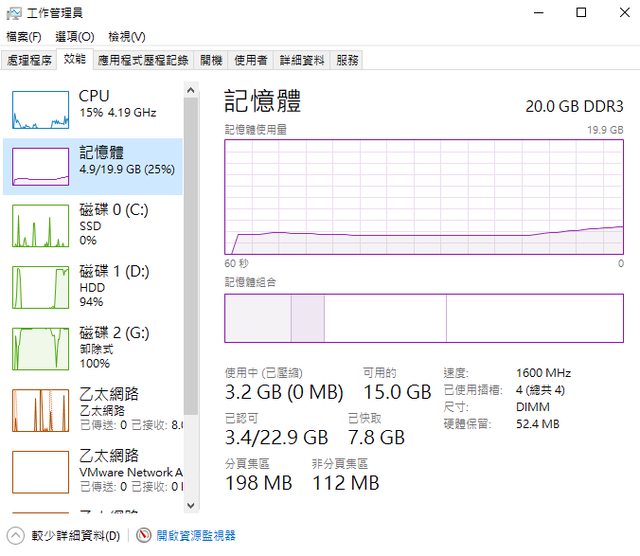Switch to the 詳細資料 tab
The height and width of the screenshot is (556, 640).
pos(302,60)
